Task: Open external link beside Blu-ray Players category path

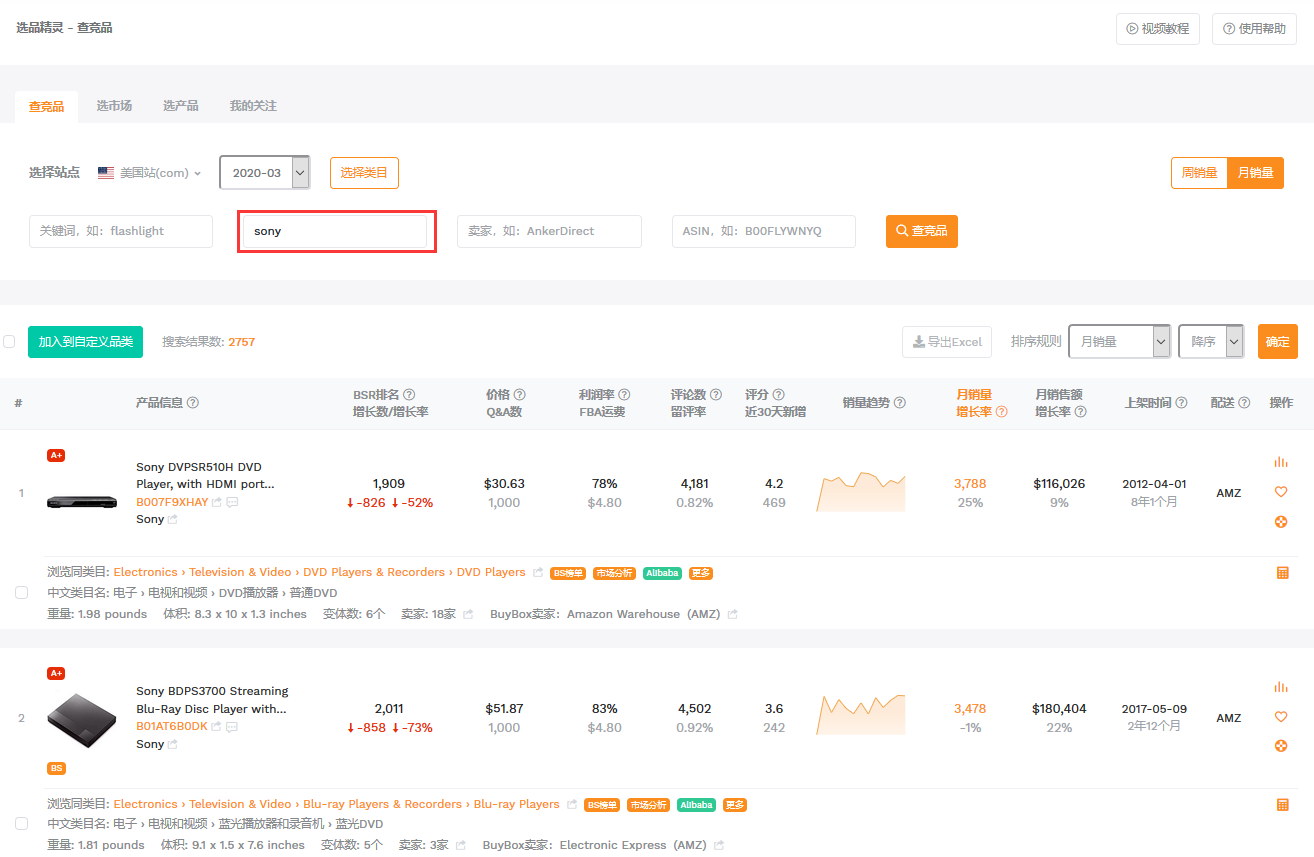Action: 572,805
